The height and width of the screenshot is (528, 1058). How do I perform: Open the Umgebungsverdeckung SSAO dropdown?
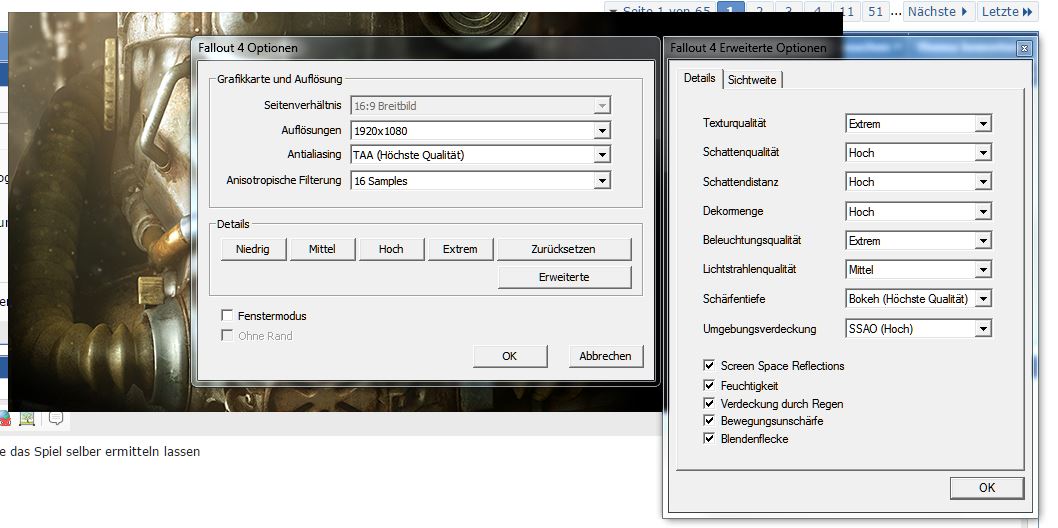click(x=918, y=328)
